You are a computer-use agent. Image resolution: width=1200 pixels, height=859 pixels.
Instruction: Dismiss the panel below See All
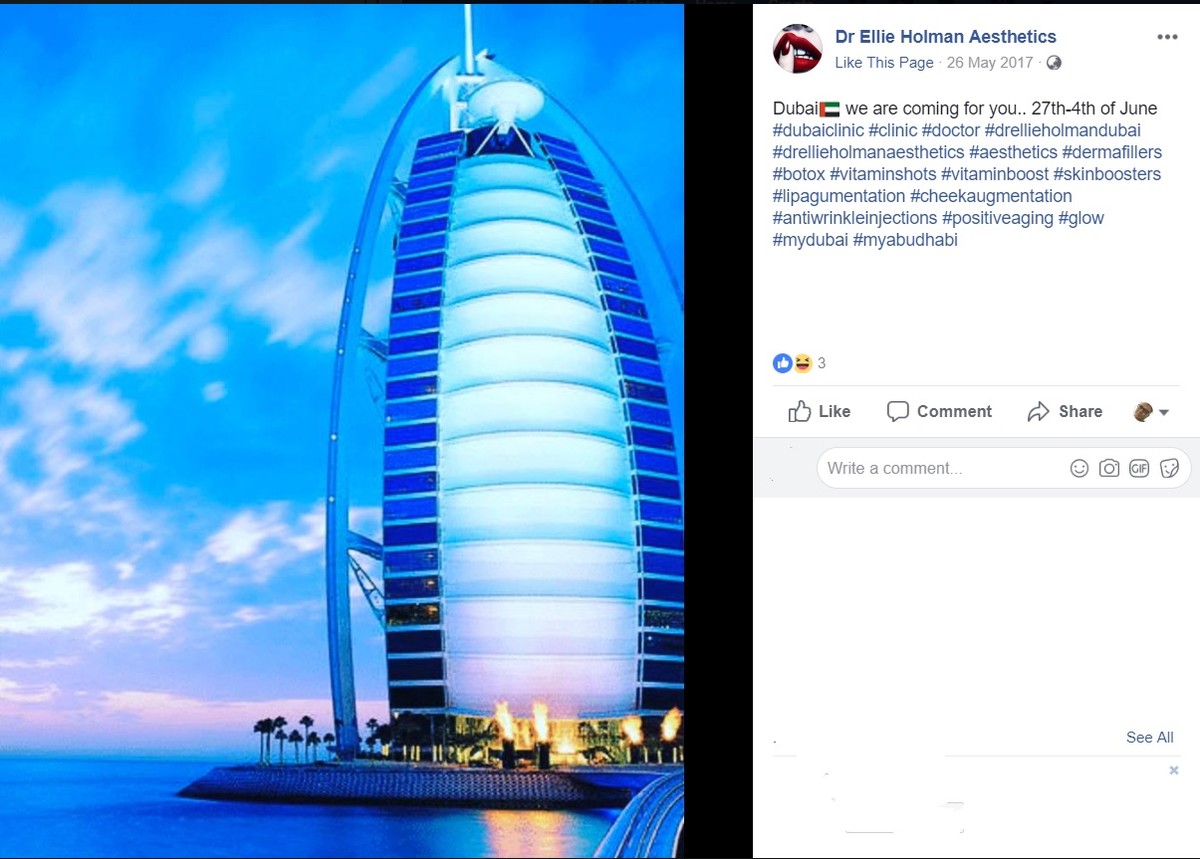tap(1174, 770)
